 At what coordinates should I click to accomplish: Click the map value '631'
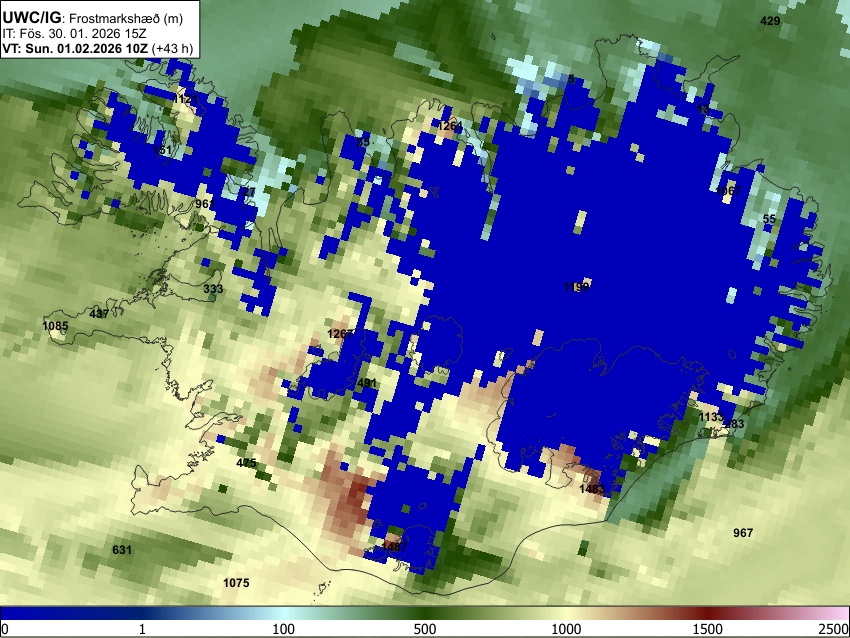[x=121, y=550]
